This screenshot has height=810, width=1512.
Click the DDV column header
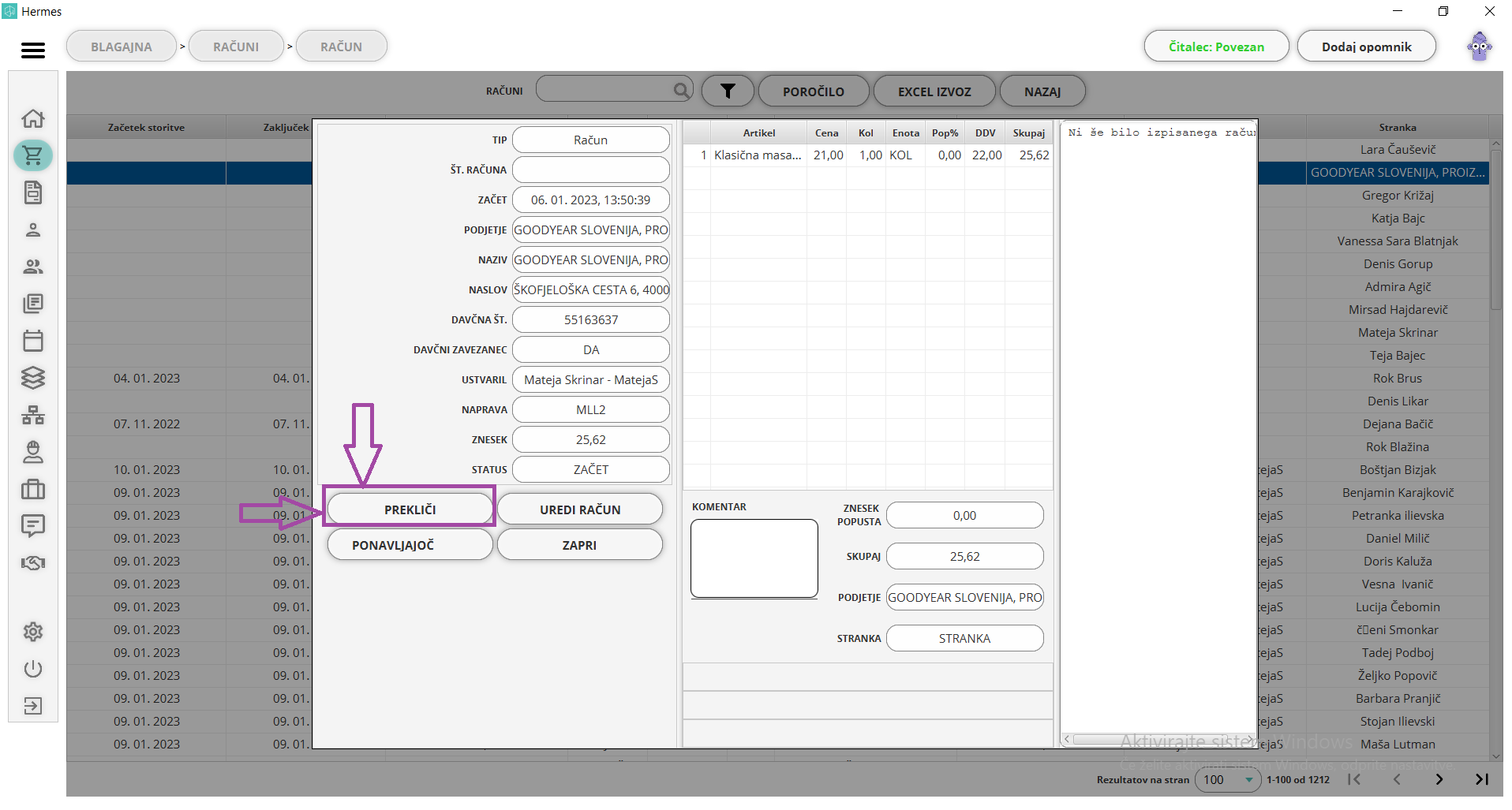pos(985,133)
